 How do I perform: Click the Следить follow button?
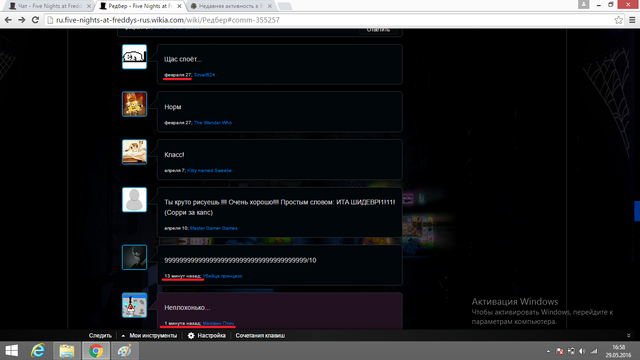100,336
